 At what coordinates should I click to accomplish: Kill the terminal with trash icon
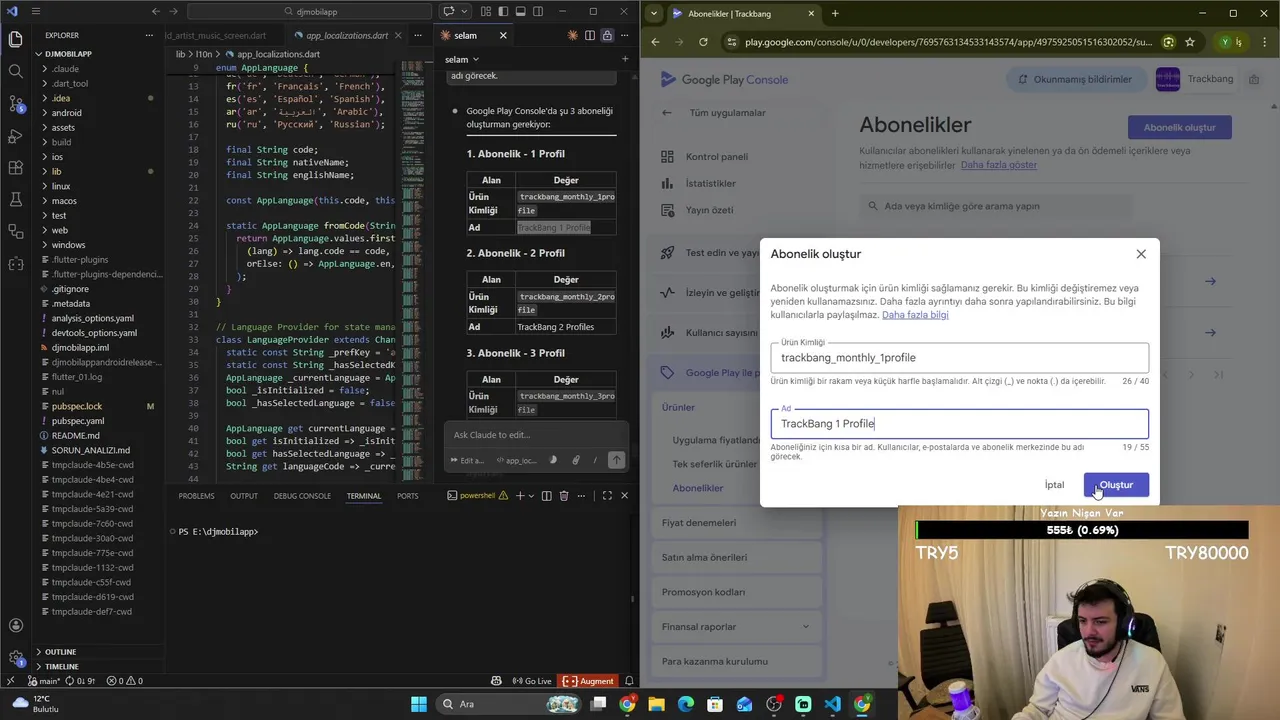[564, 496]
